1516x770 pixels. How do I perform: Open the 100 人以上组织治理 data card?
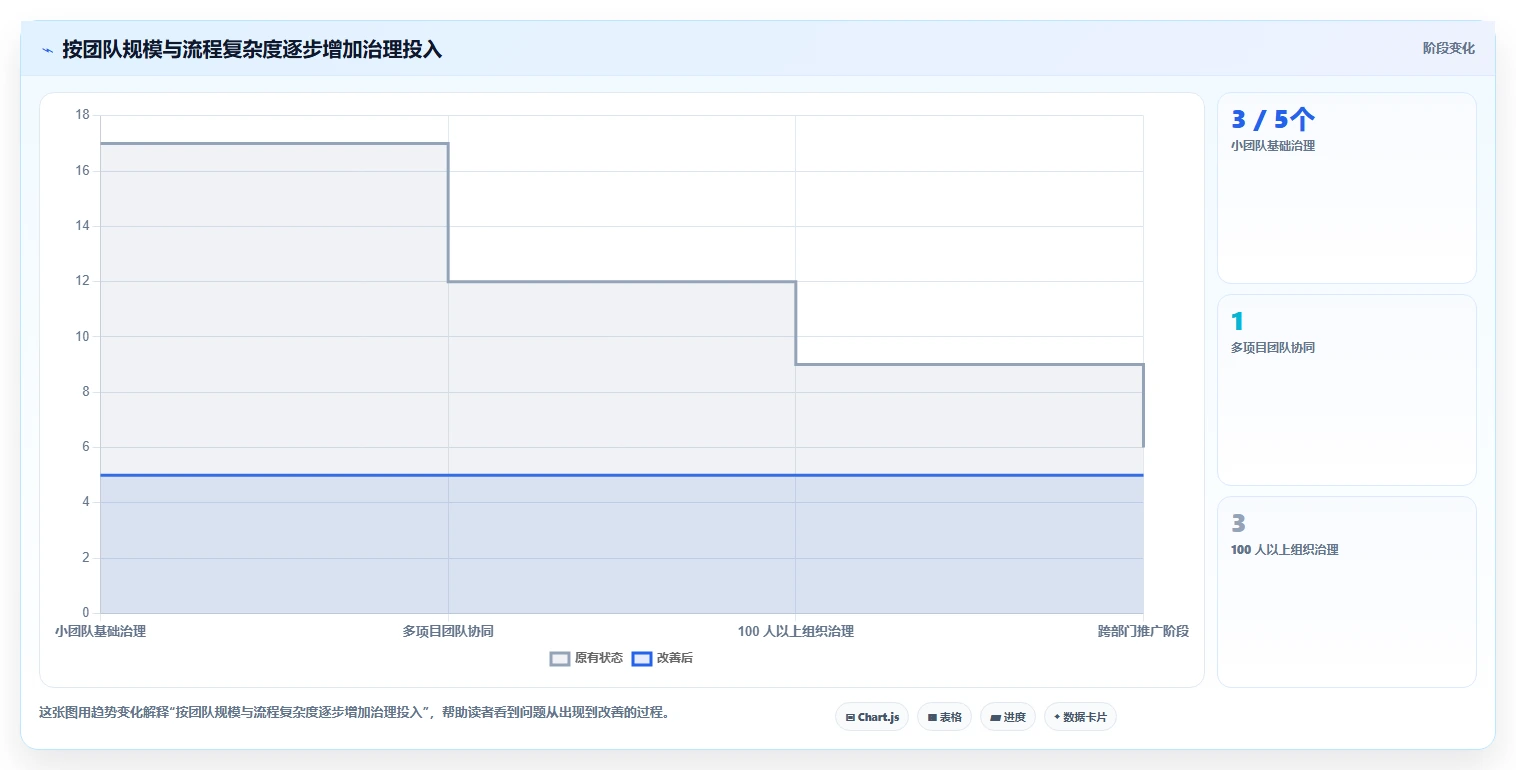(x=1346, y=592)
